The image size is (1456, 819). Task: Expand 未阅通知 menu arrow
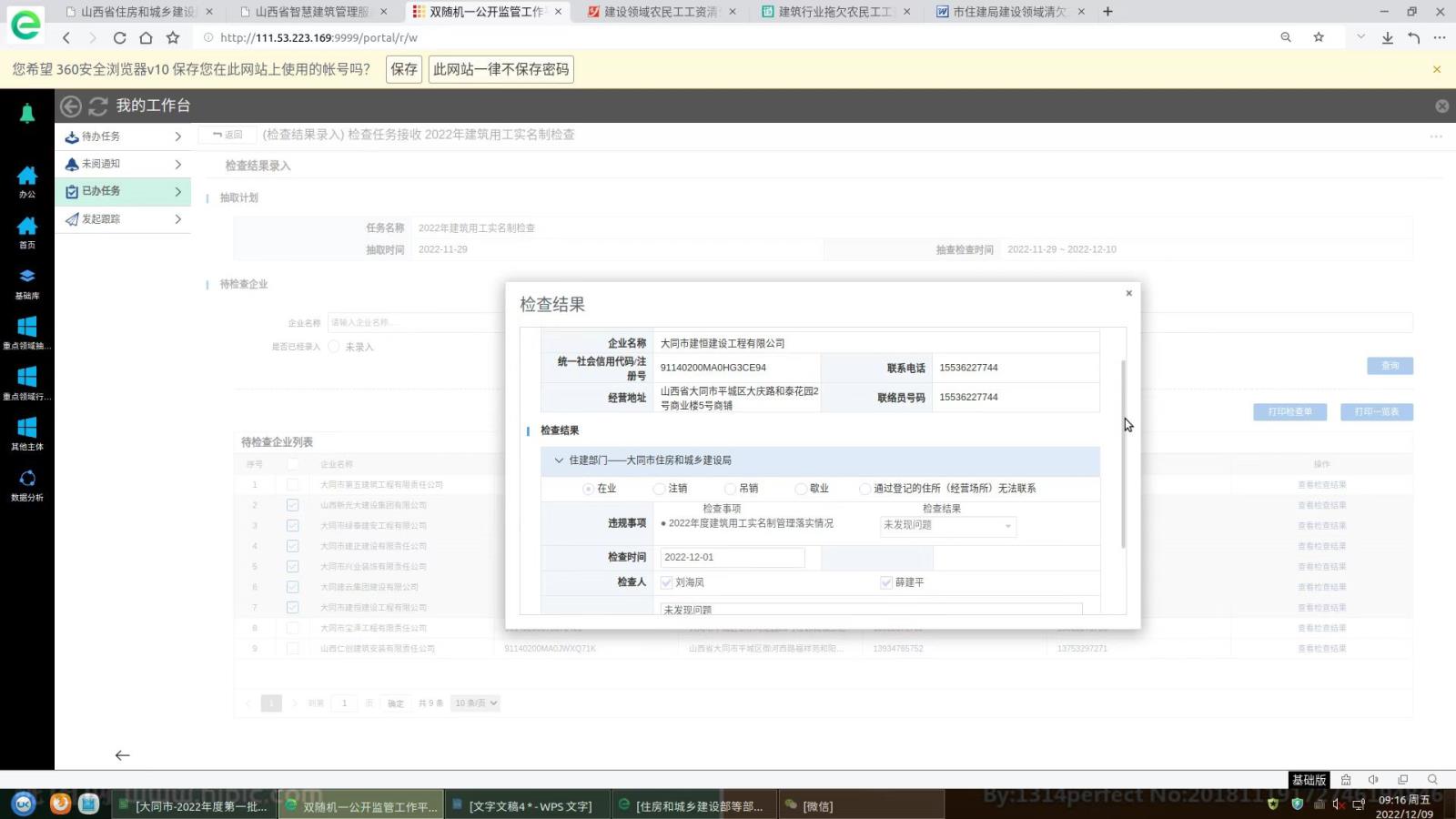point(178,164)
